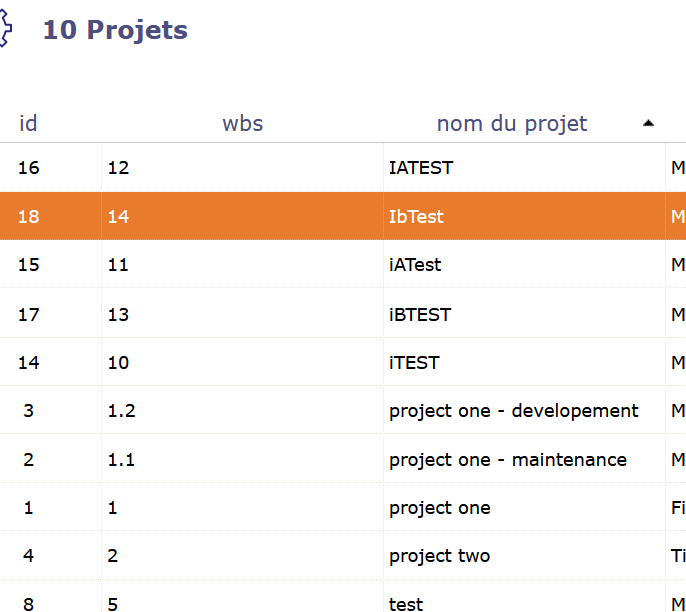Click the sort arrow on nom du projet
Screen dimensions: 686x612
[x=648, y=123]
